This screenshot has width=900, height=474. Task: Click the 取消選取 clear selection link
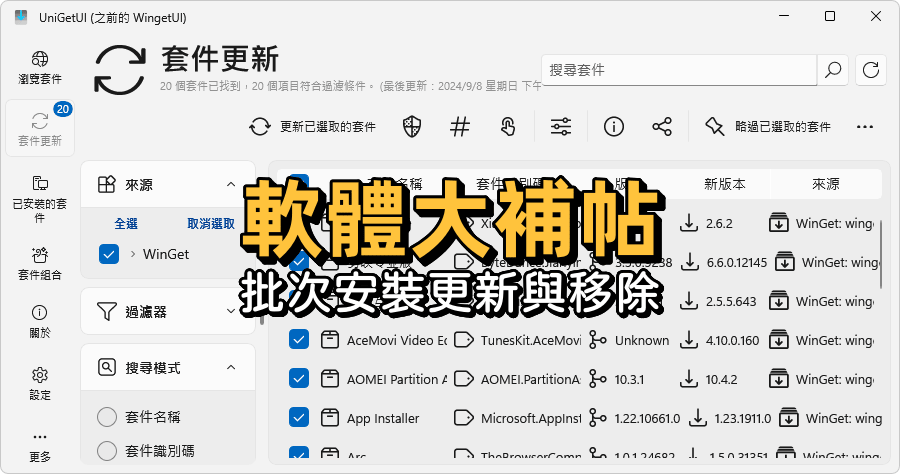(211, 224)
